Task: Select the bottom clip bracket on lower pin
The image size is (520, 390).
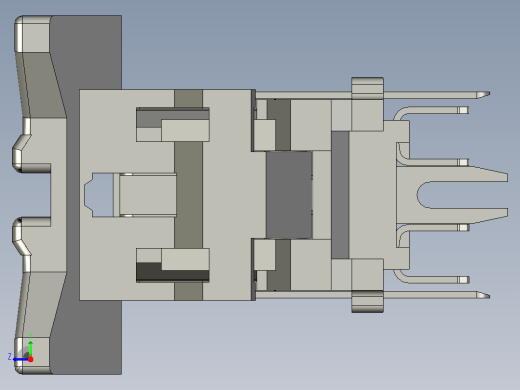Action: tap(367, 301)
